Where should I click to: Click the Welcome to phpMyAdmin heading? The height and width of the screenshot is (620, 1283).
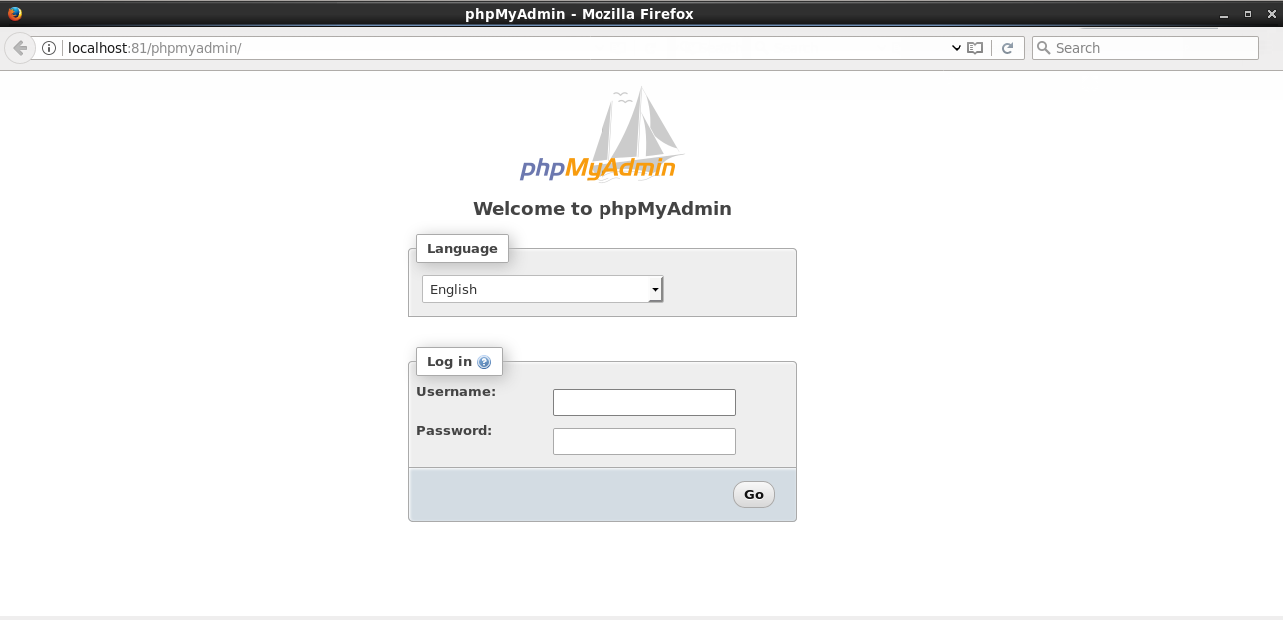(x=602, y=209)
